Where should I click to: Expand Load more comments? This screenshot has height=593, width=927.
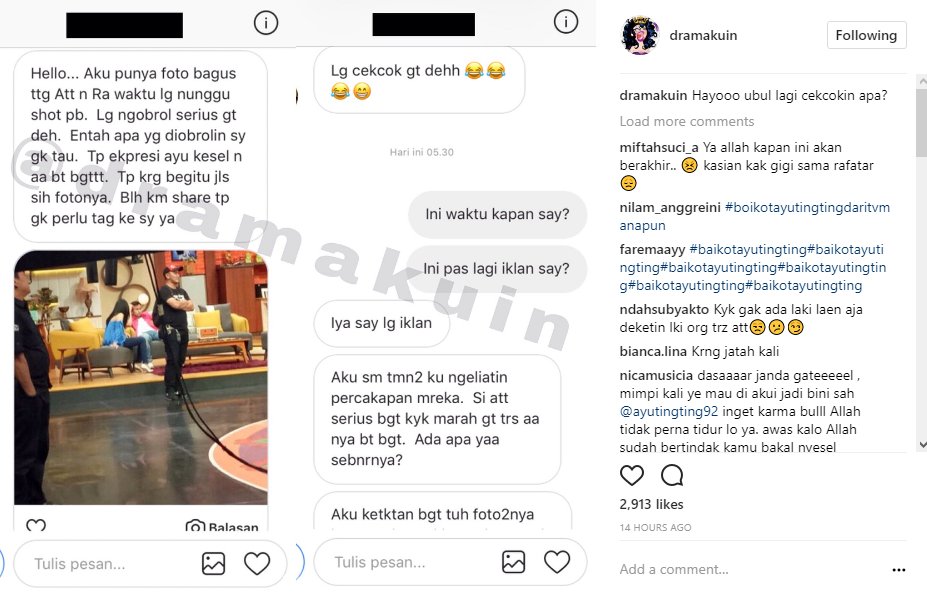coord(686,121)
